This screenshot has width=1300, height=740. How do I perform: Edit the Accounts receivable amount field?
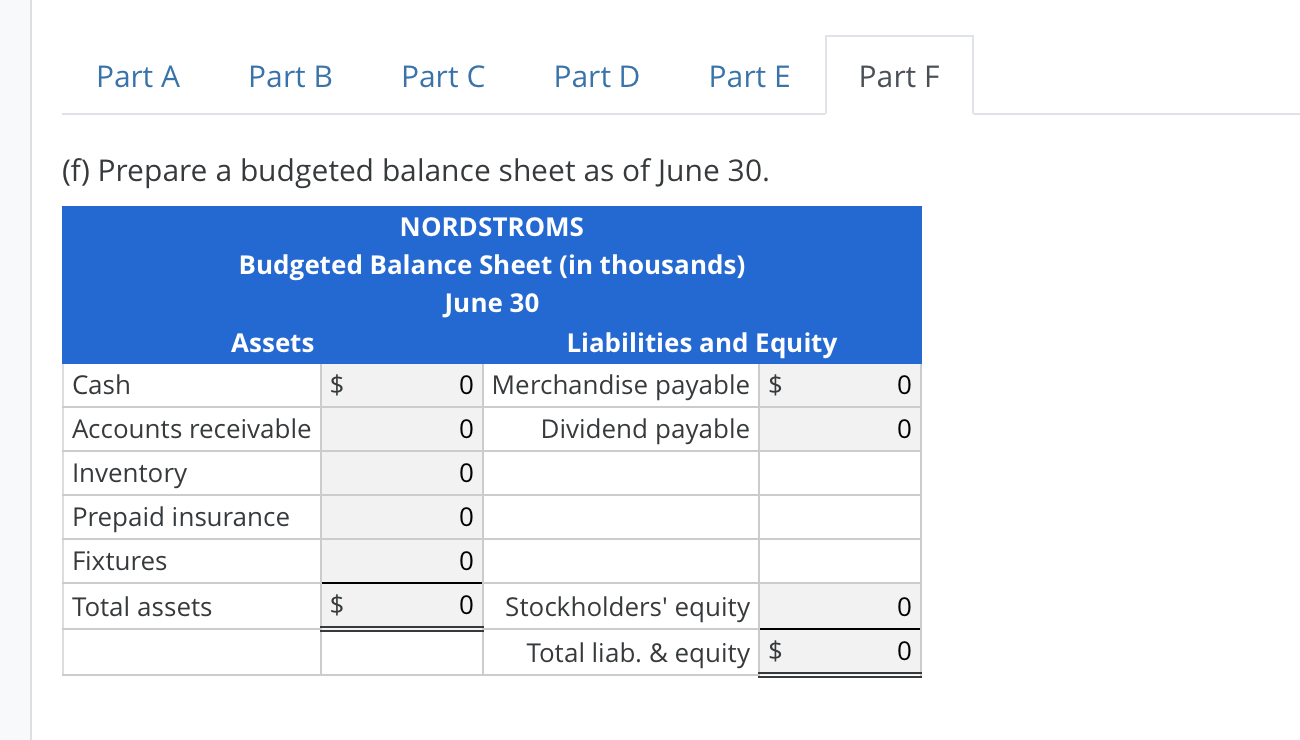coord(402,429)
